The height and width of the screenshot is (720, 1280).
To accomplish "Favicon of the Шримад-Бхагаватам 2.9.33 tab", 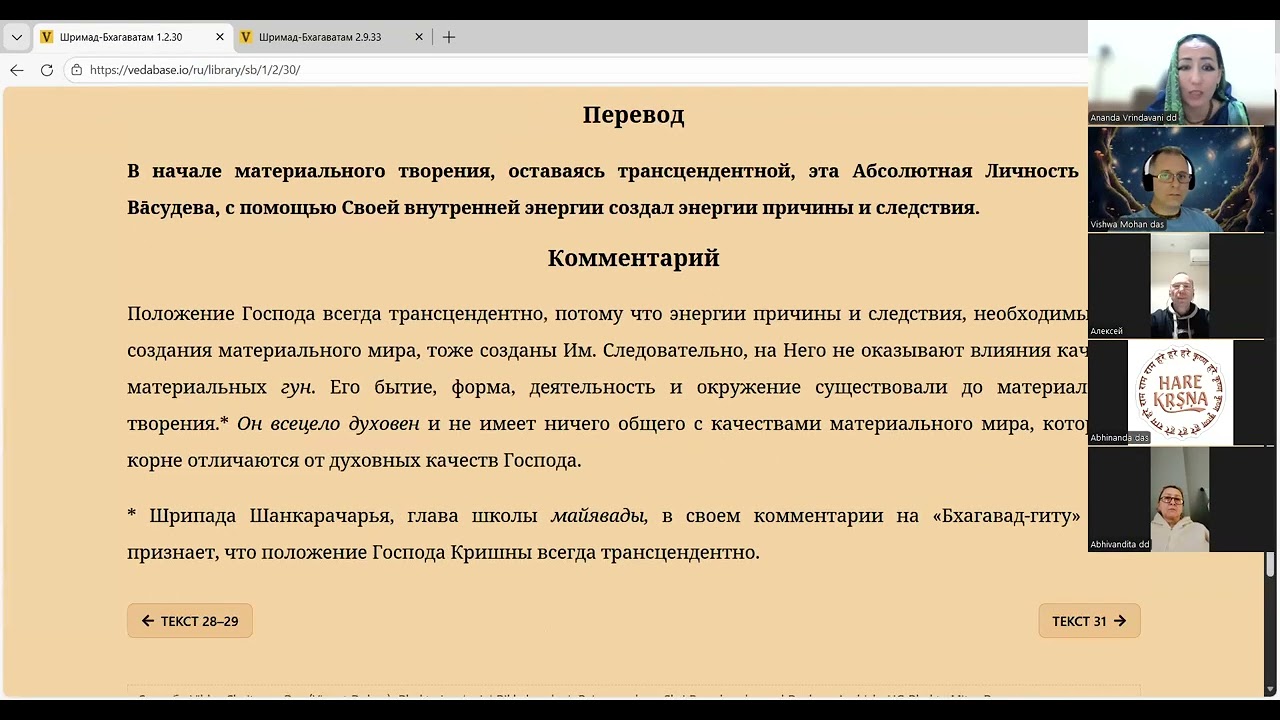I will tap(246, 37).
